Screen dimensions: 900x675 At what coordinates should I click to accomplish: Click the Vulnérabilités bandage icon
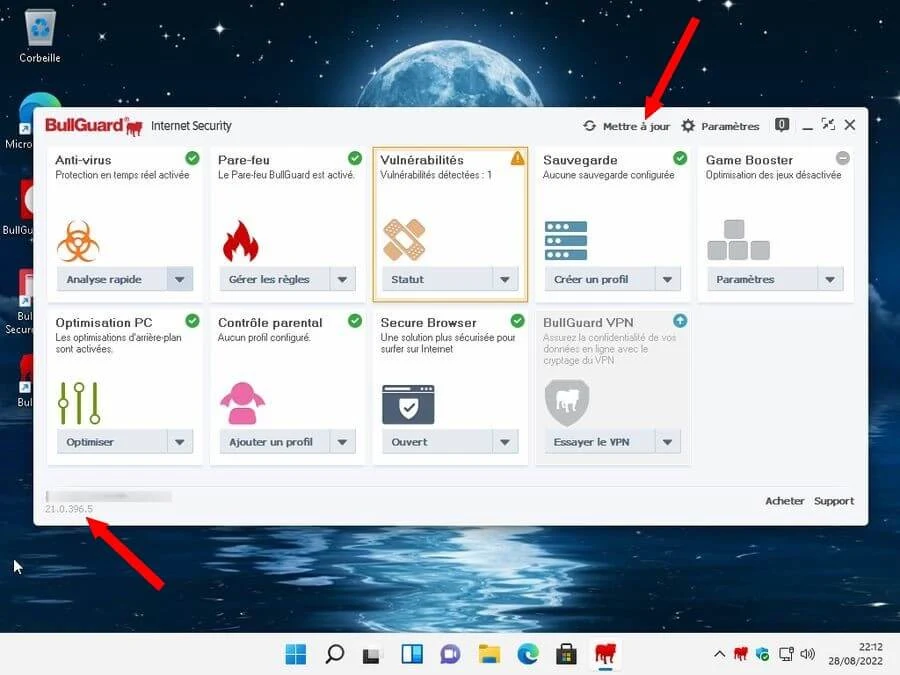pyautogui.click(x=404, y=239)
